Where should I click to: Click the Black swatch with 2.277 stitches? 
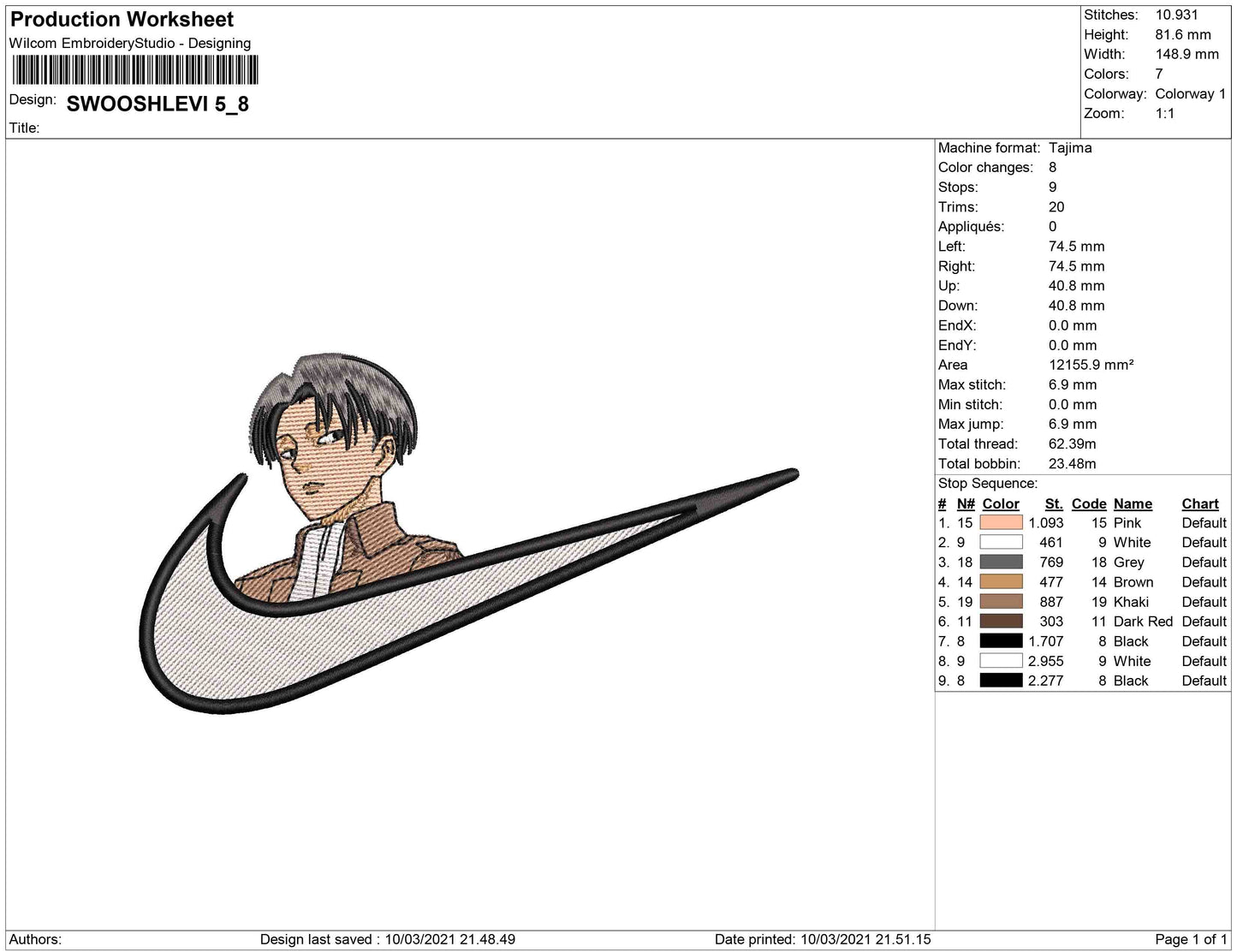(1001, 681)
